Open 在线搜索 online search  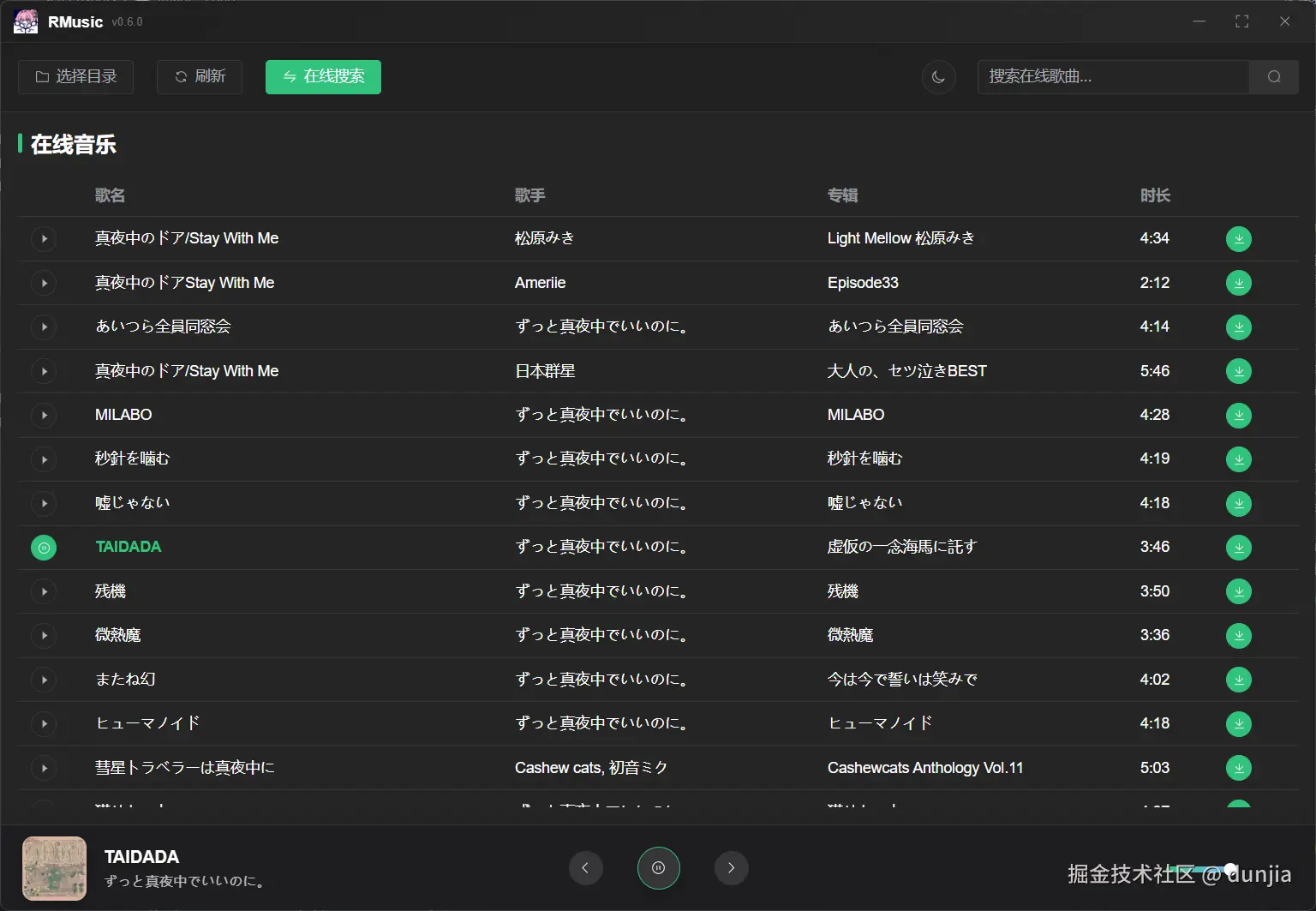(x=323, y=77)
